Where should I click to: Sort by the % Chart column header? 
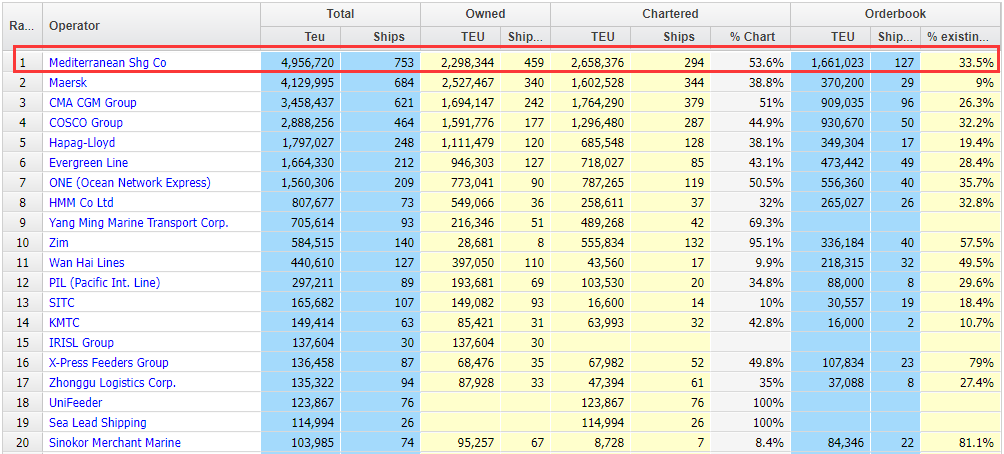pyautogui.click(x=750, y=36)
